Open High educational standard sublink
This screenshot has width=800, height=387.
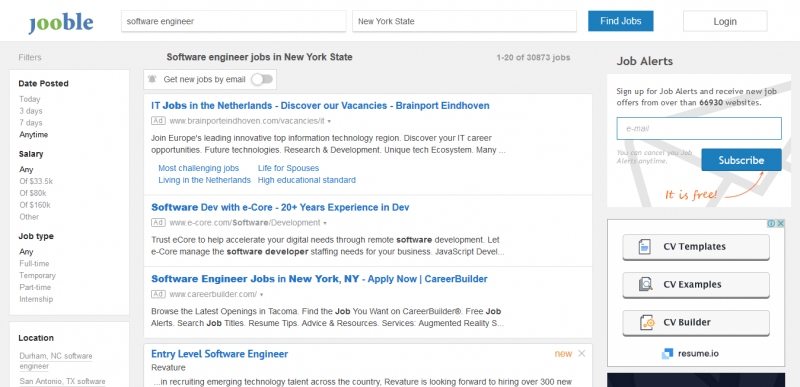point(307,180)
